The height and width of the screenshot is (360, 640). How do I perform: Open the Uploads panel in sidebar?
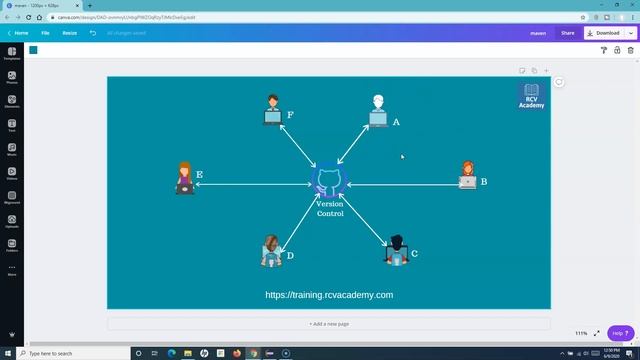click(x=12, y=222)
